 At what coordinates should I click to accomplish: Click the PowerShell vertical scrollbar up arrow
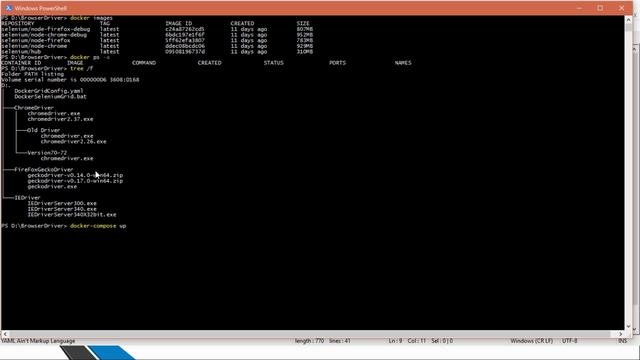tap(628, 20)
